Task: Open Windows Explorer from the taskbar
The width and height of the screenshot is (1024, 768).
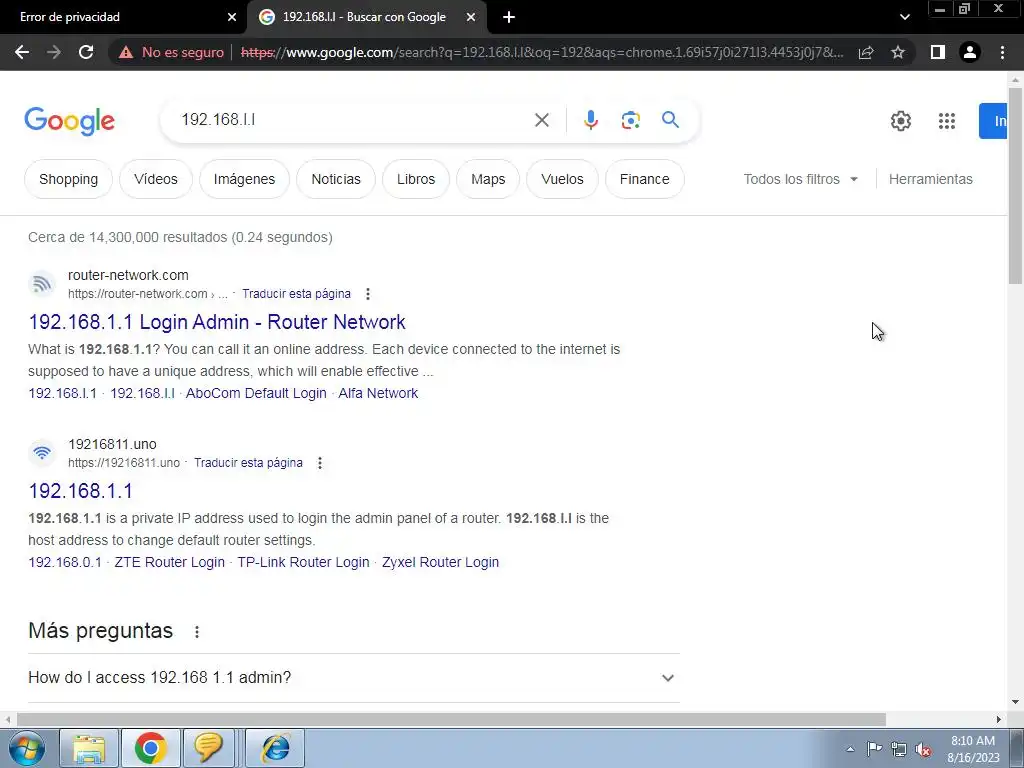Action: point(89,748)
